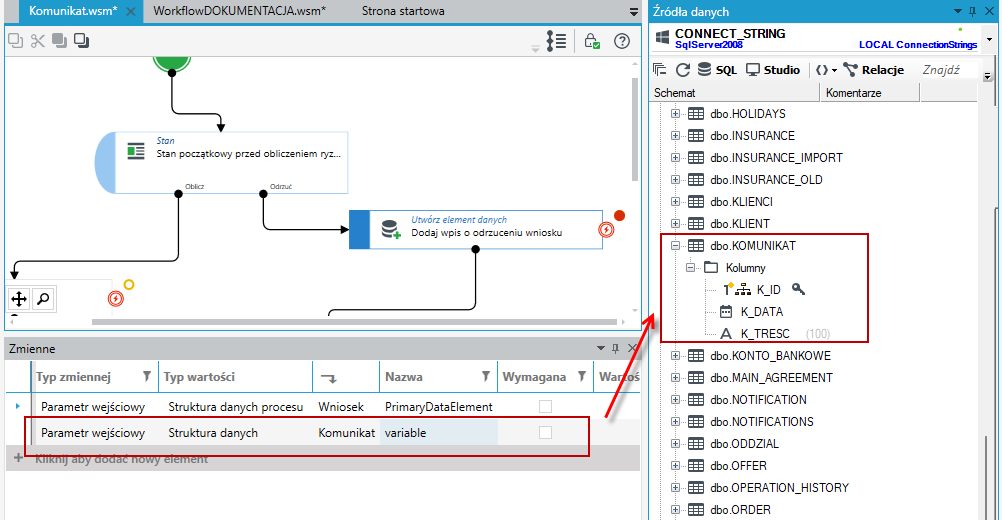Click the dbo.ORDER table icon
1002x520 pixels.
tap(696, 510)
